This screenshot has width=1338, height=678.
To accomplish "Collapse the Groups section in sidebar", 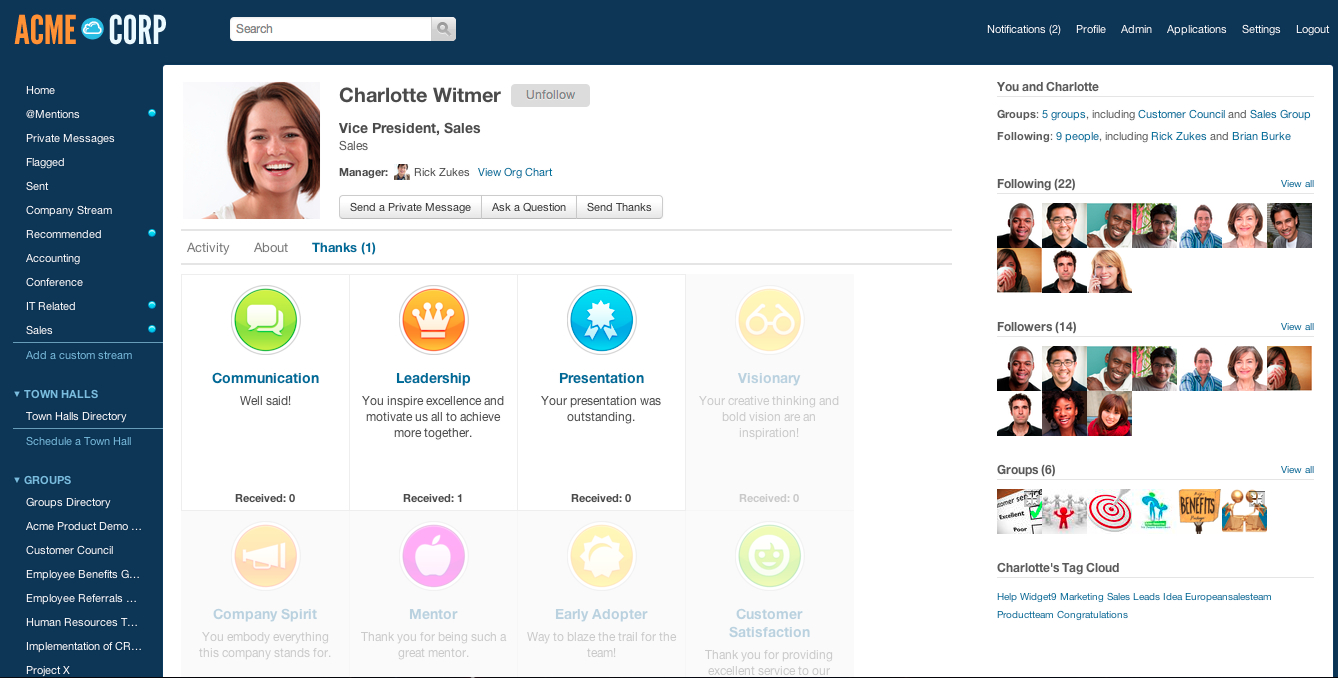I will pos(16,480).
